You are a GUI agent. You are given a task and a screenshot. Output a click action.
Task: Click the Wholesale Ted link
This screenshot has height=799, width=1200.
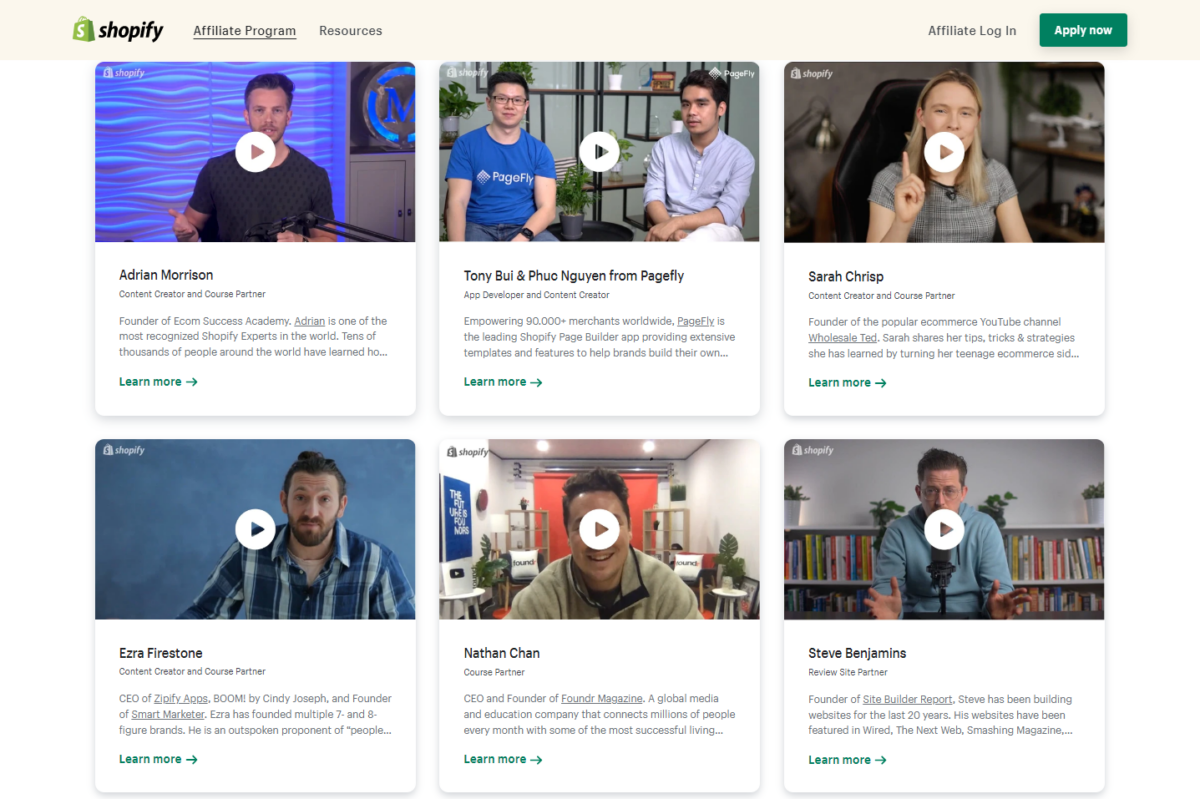click(843, 337)
